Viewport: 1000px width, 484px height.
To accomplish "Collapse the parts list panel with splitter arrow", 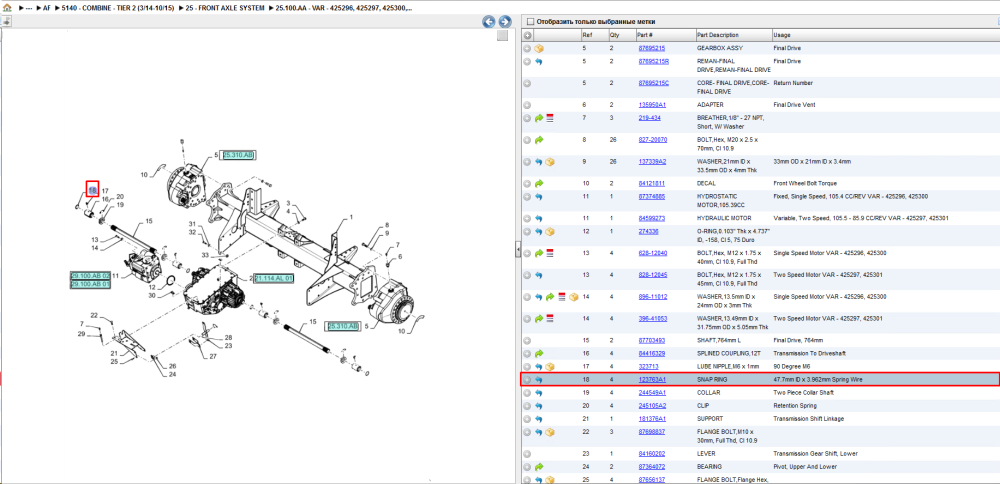I will 518,251.
